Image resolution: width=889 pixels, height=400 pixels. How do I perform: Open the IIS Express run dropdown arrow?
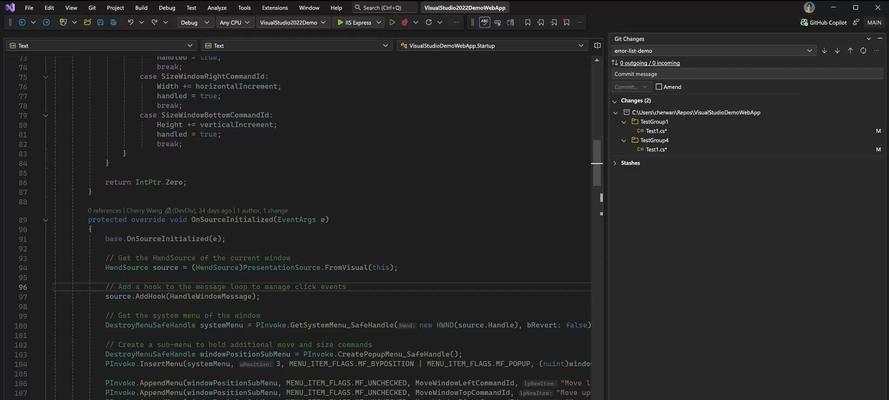(x=378, y=23)
